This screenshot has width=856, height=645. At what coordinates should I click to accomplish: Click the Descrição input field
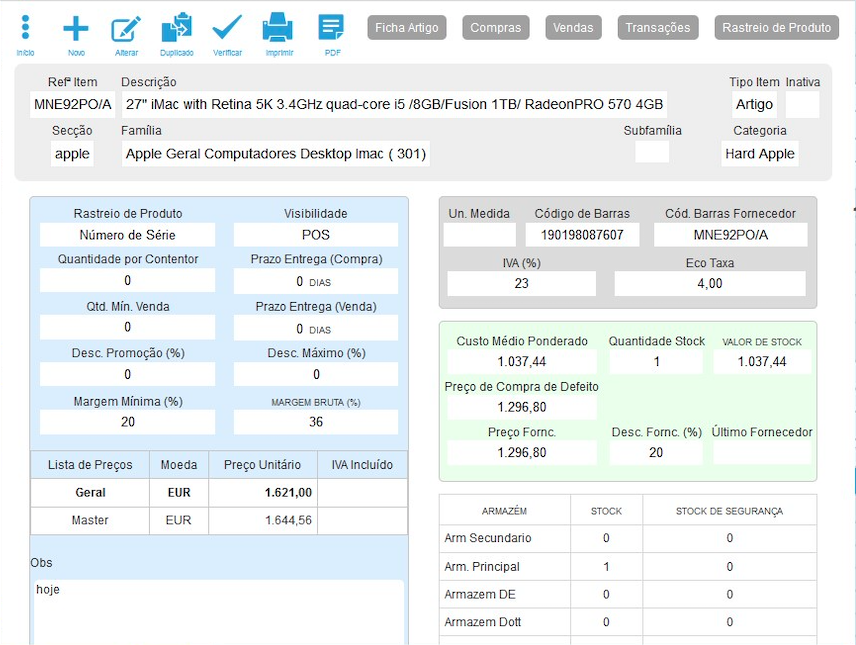point(394,104)
